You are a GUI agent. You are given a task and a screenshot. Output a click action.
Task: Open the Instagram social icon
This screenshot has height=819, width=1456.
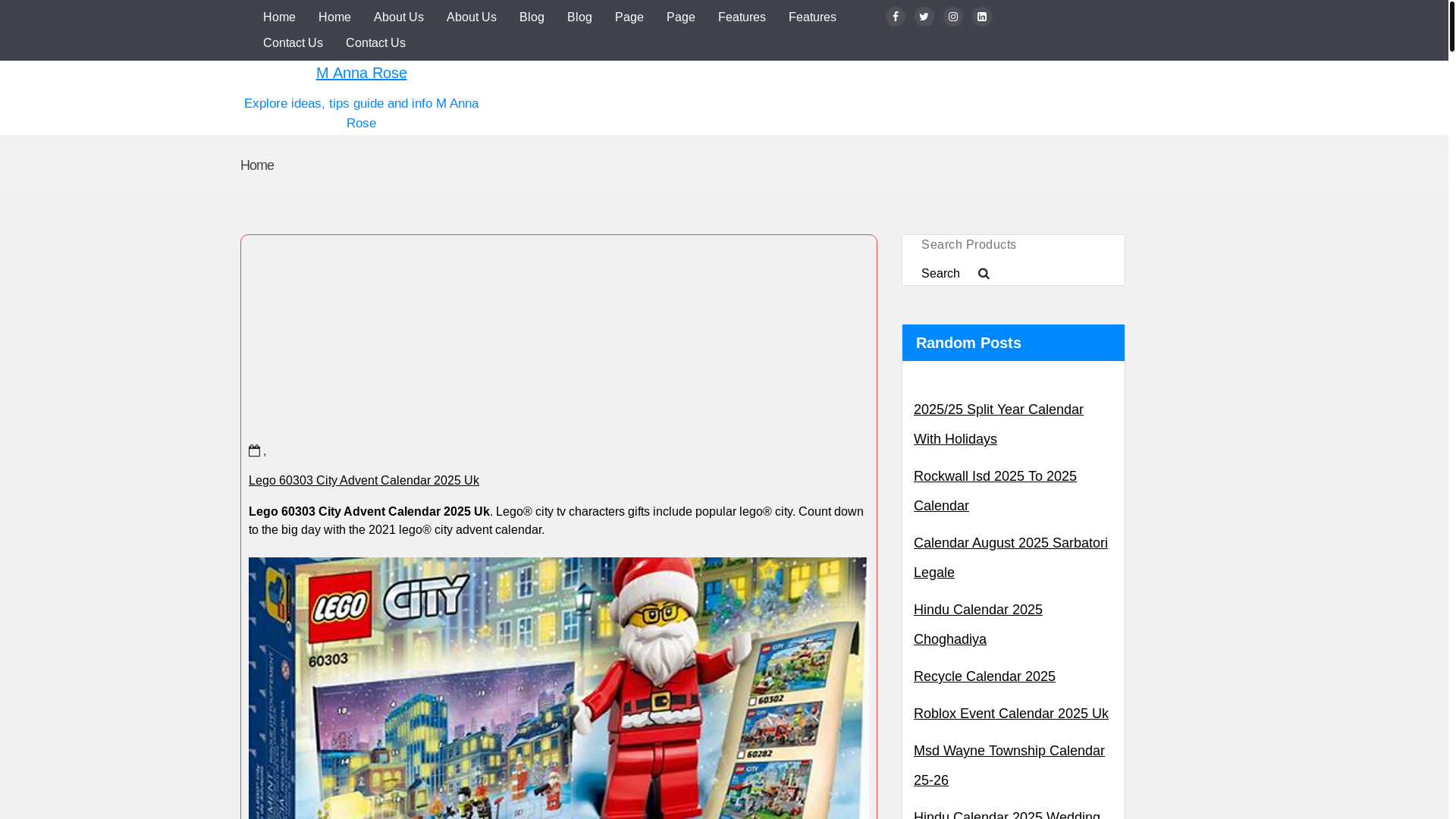953,17
